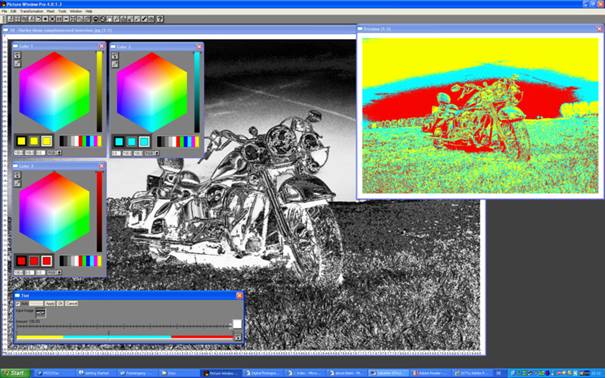The height and width of the screenshot is (378, 605).
Task: Click the eyedropper icon in Color 3 window
Action: pos(17,183)
